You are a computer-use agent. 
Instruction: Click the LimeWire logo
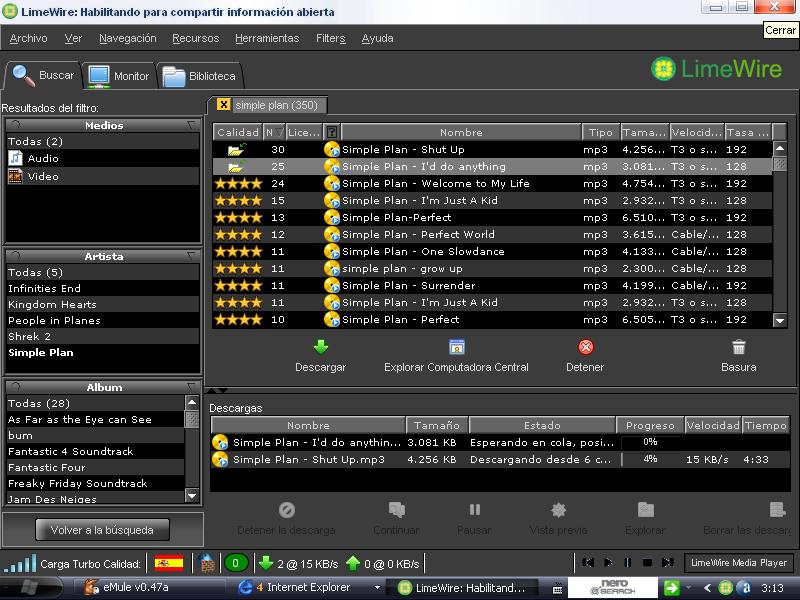(716, 69)
